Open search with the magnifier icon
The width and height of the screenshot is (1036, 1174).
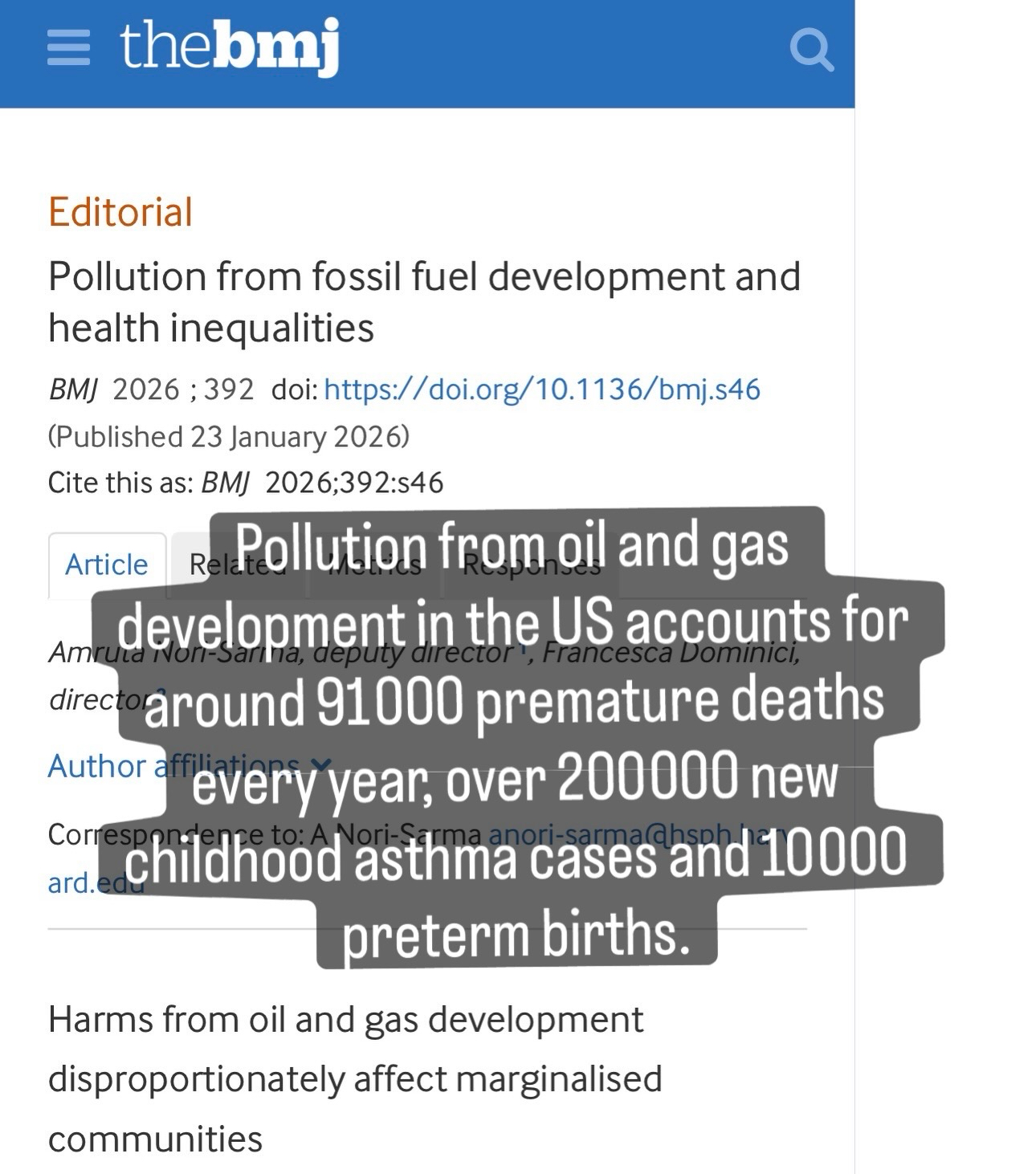tap(811, 50)
